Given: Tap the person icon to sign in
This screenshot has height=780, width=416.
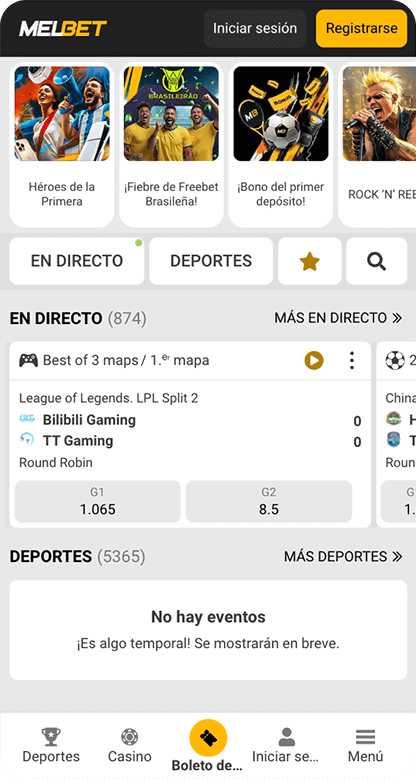Looking at the screenshot, I should point(286,737).
